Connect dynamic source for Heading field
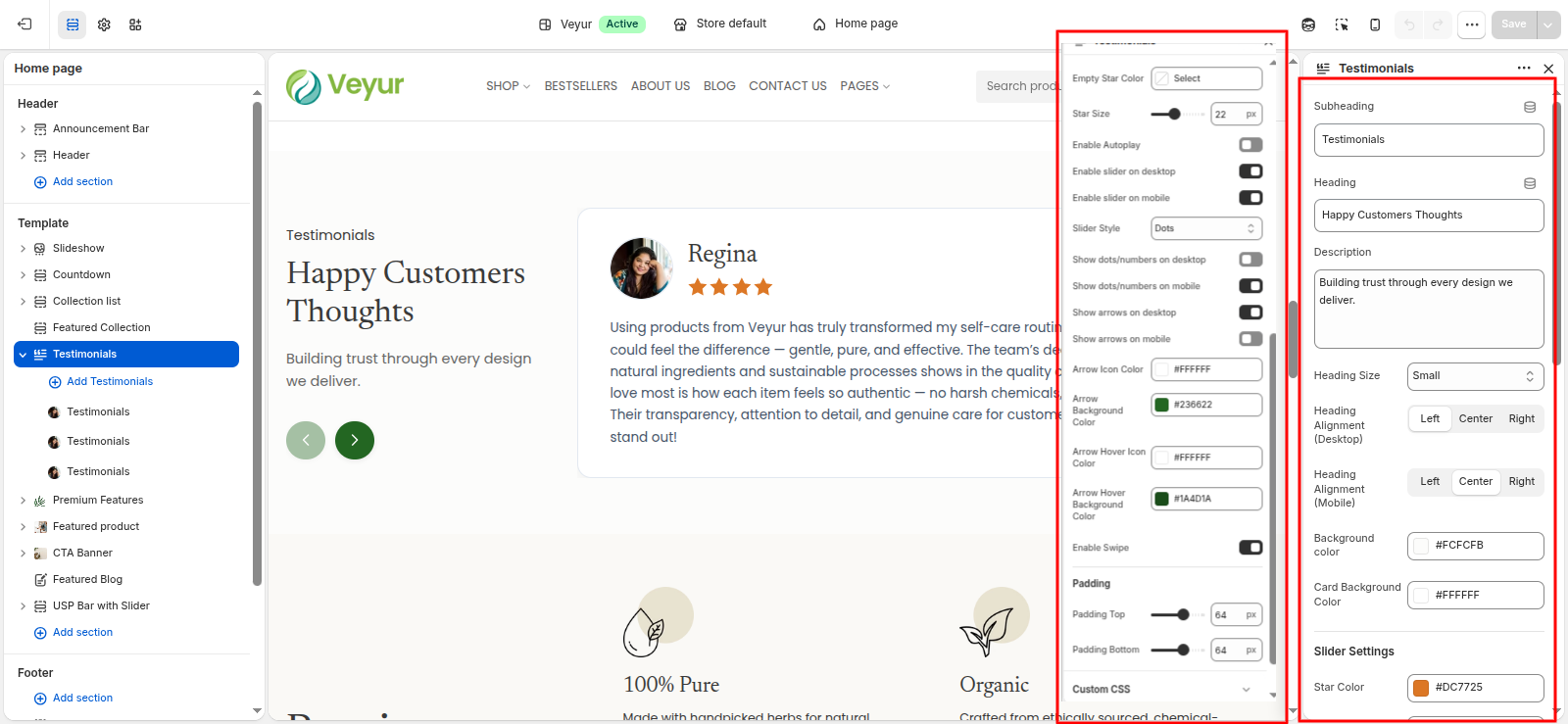Screen dimensions: 1568x724 point(1530,183)
